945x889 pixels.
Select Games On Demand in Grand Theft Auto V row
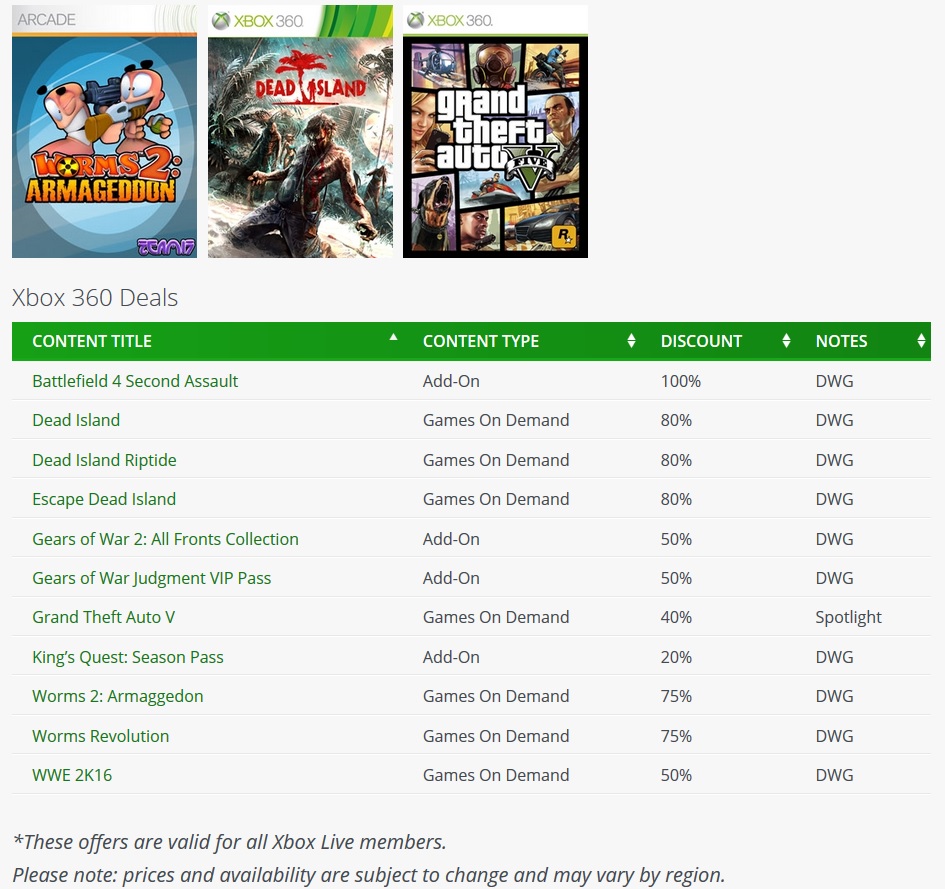coord(495,617)
